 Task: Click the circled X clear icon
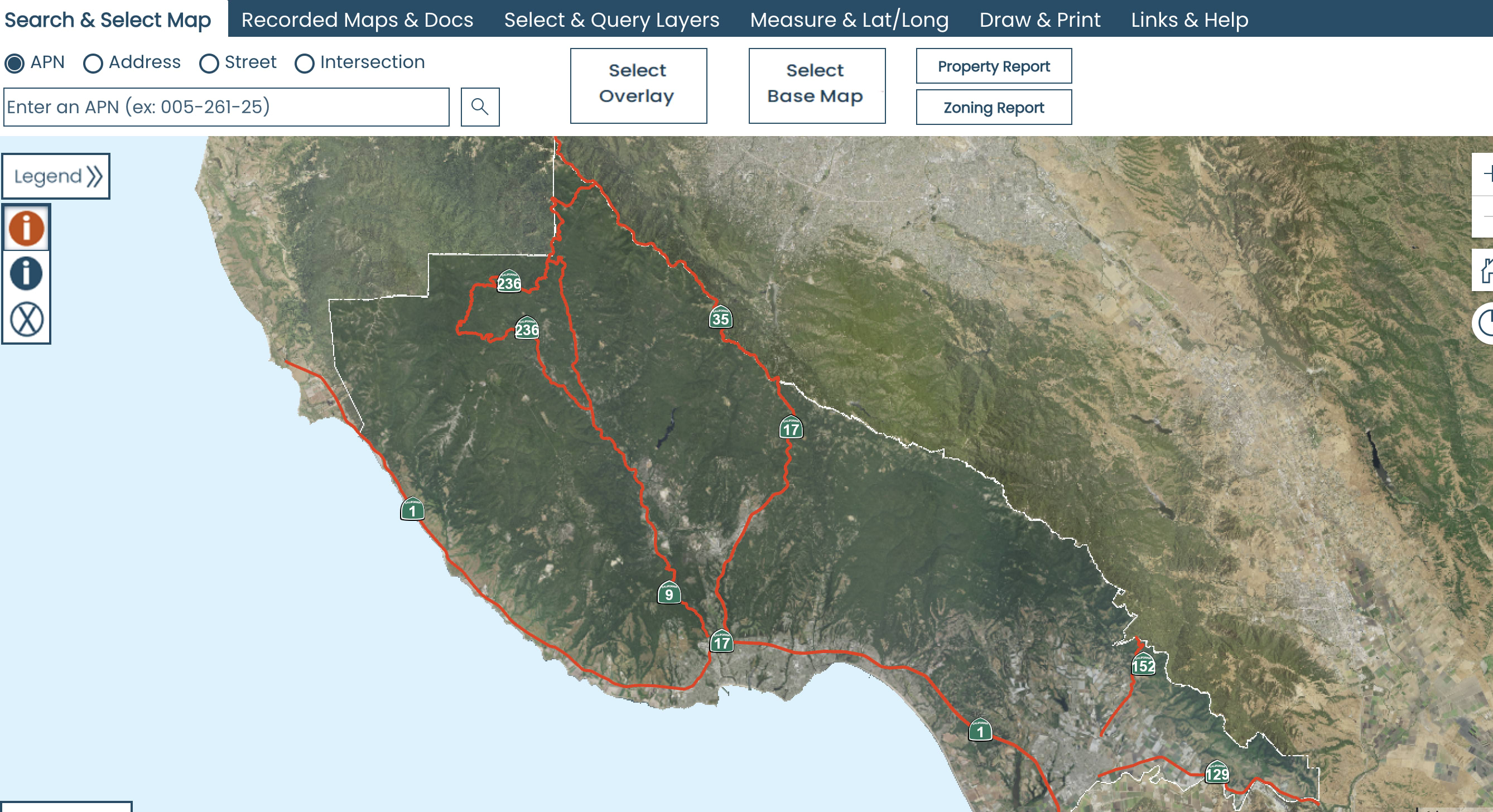[x=26, y=319]
